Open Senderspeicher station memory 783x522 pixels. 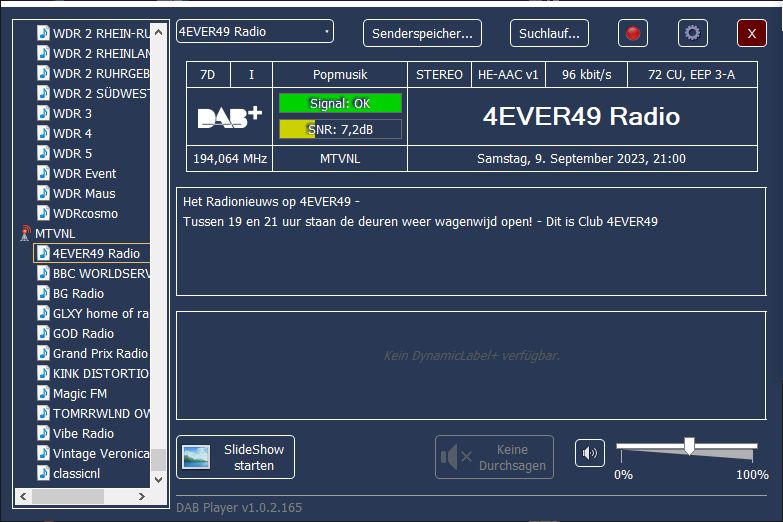(422, 33)
